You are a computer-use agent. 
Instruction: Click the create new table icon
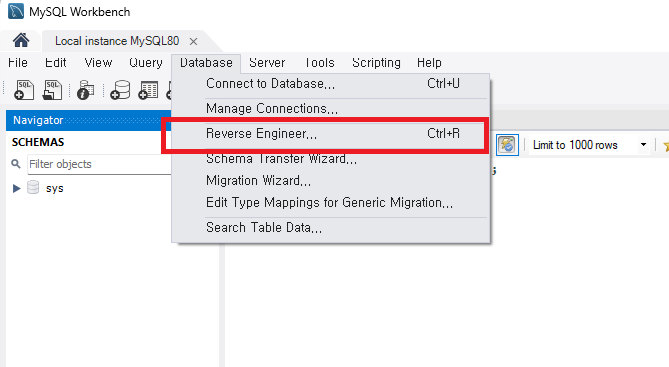(148, 90)
